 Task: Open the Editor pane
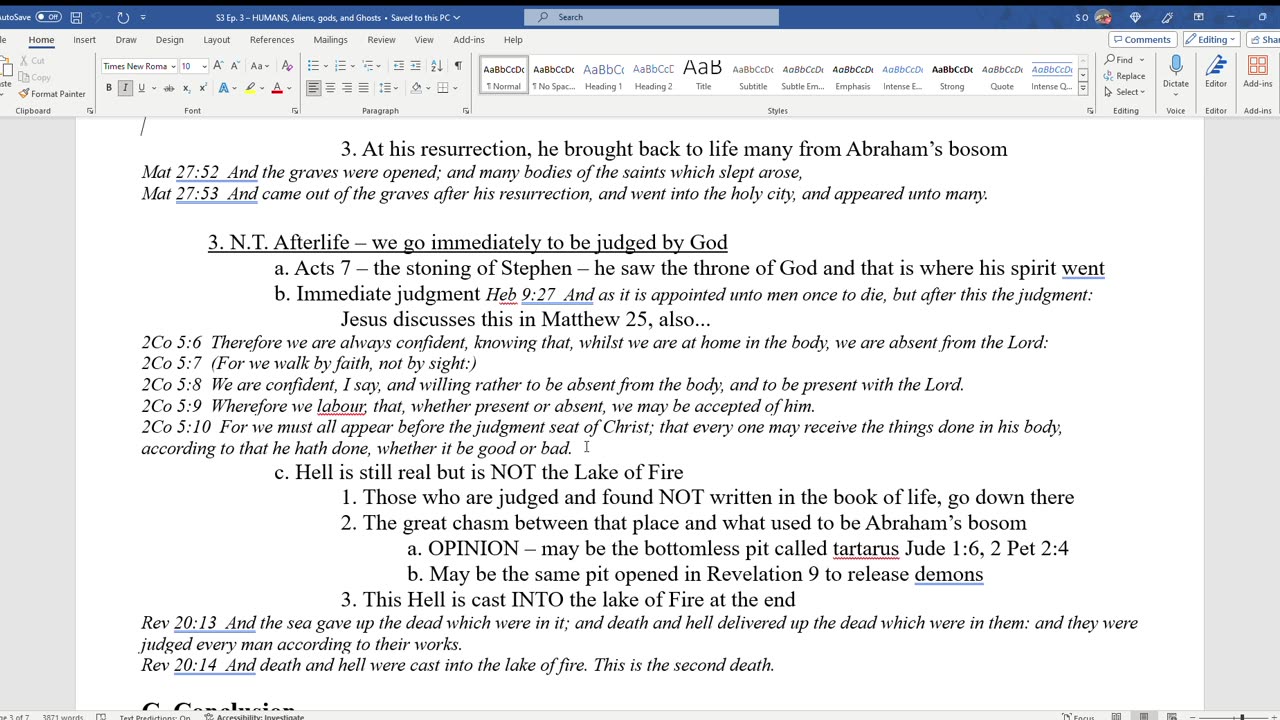(1216, 72)
